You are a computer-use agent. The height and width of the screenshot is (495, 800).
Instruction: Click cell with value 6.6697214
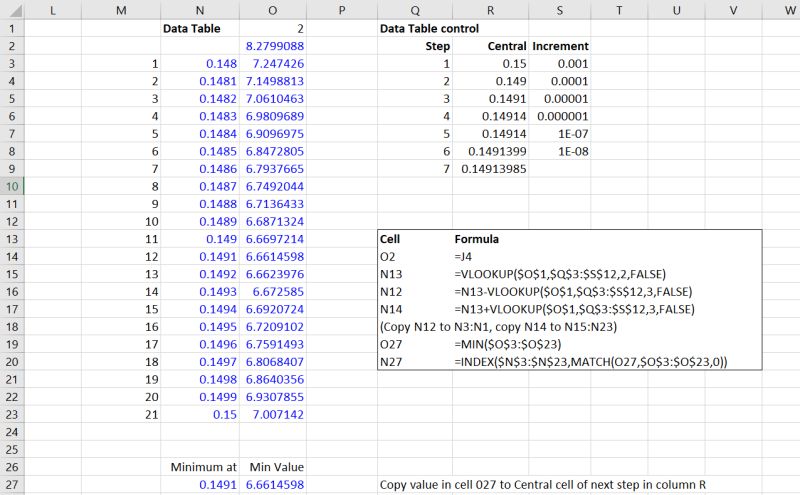point(273,239)
